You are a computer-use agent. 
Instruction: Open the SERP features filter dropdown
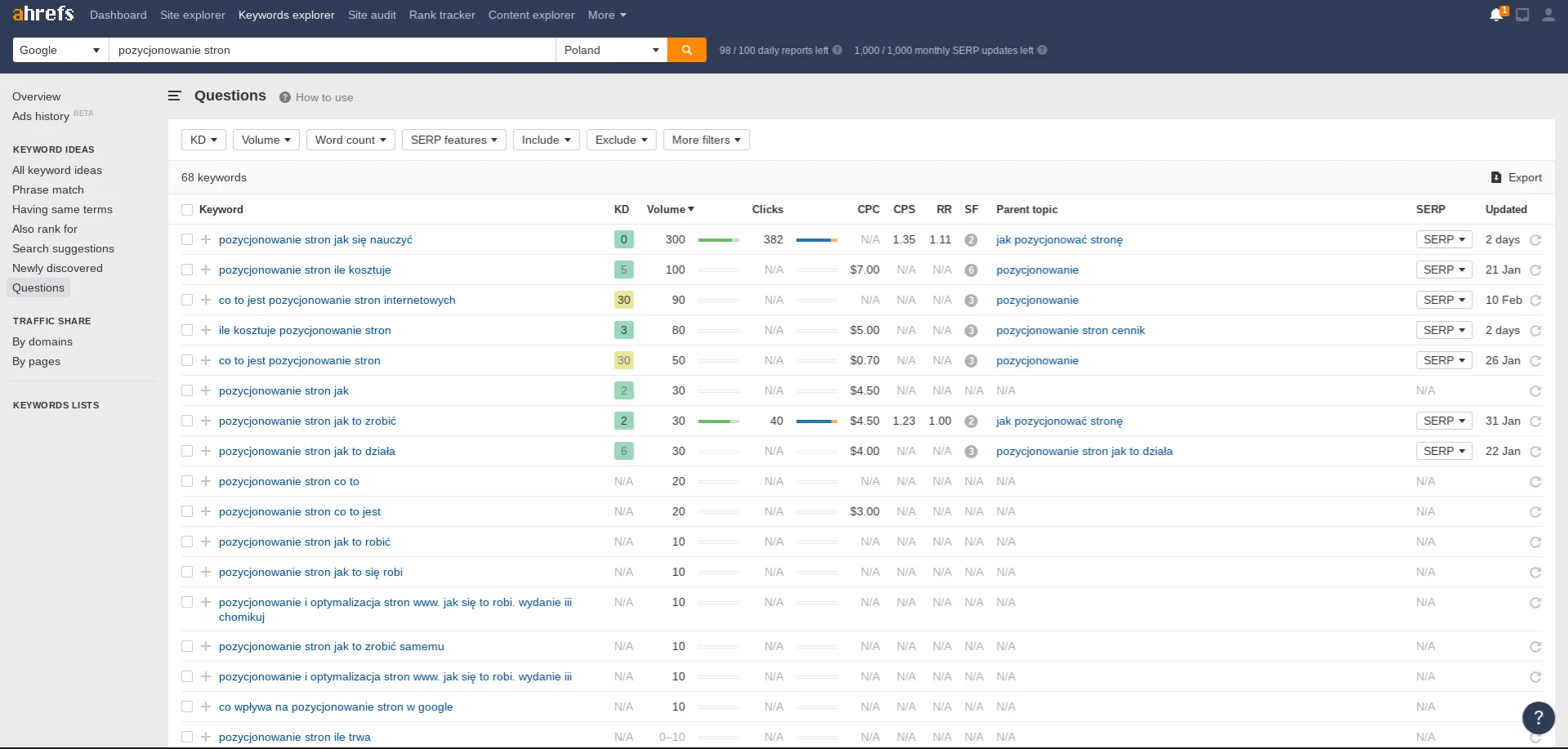(x=454, y=140)
